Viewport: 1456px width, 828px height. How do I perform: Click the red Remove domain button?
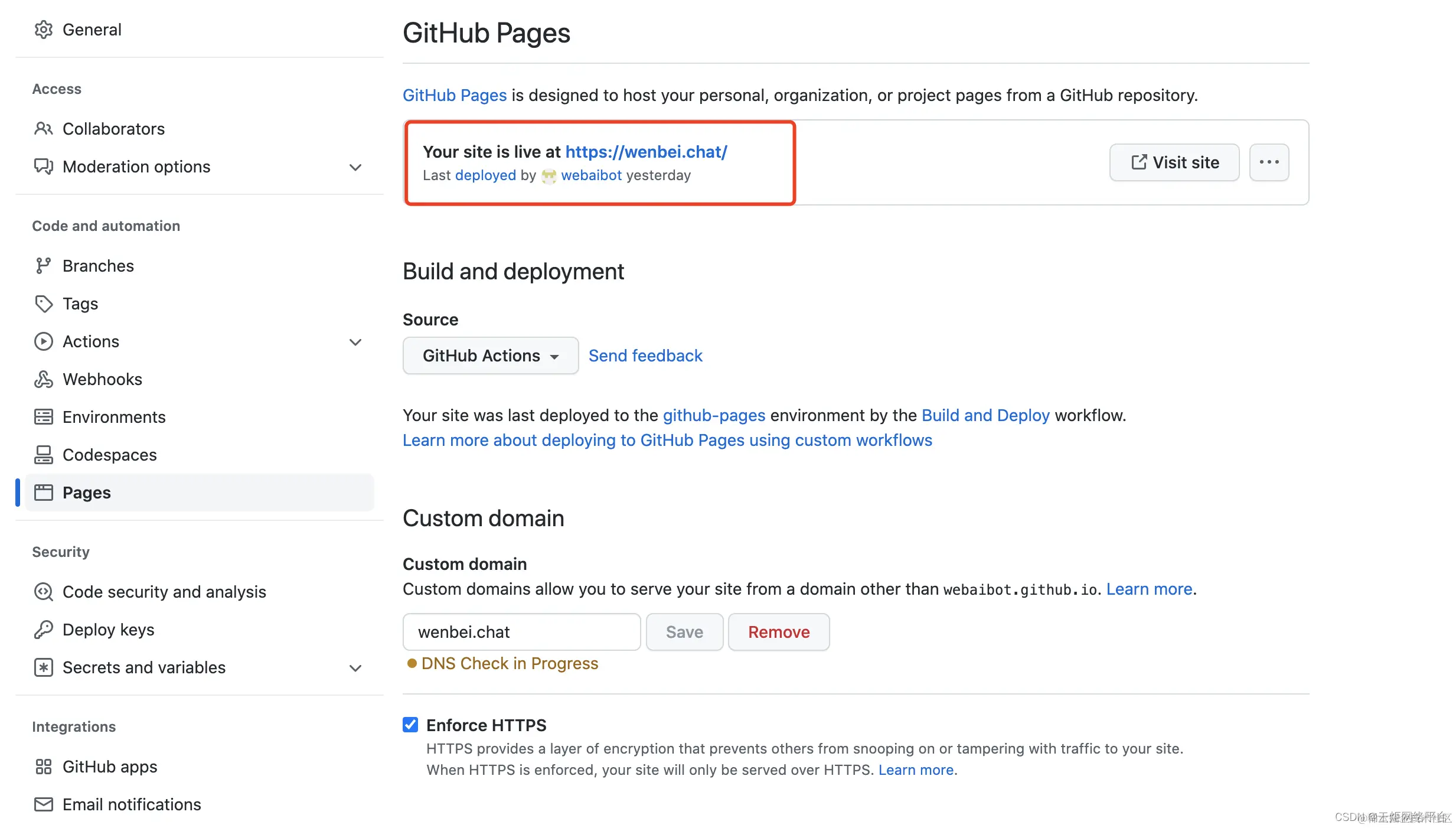click(x=778, y=632)
